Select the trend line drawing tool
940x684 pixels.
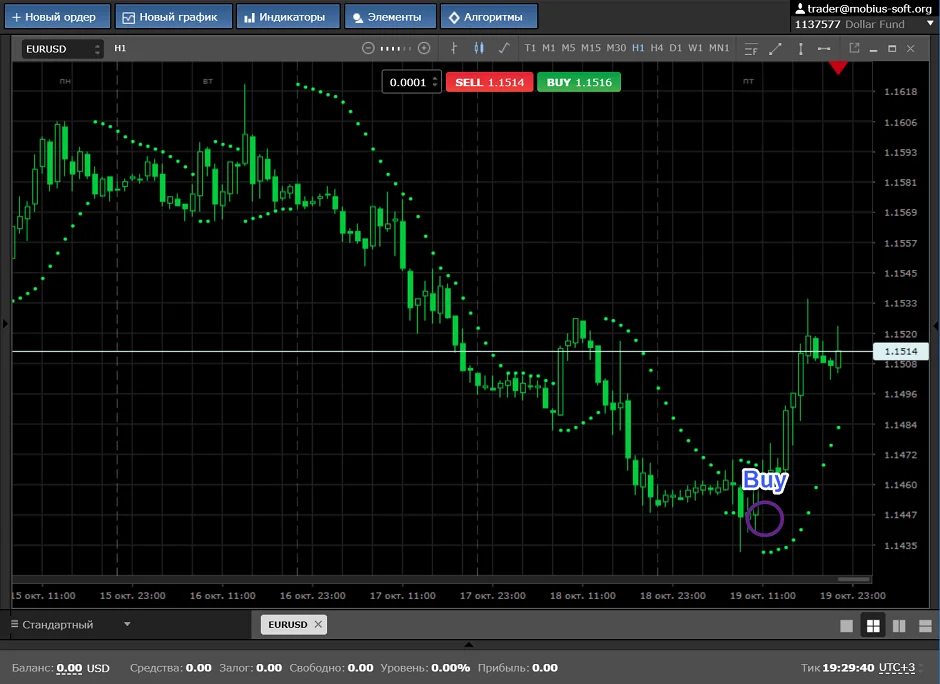click(775, 49)
